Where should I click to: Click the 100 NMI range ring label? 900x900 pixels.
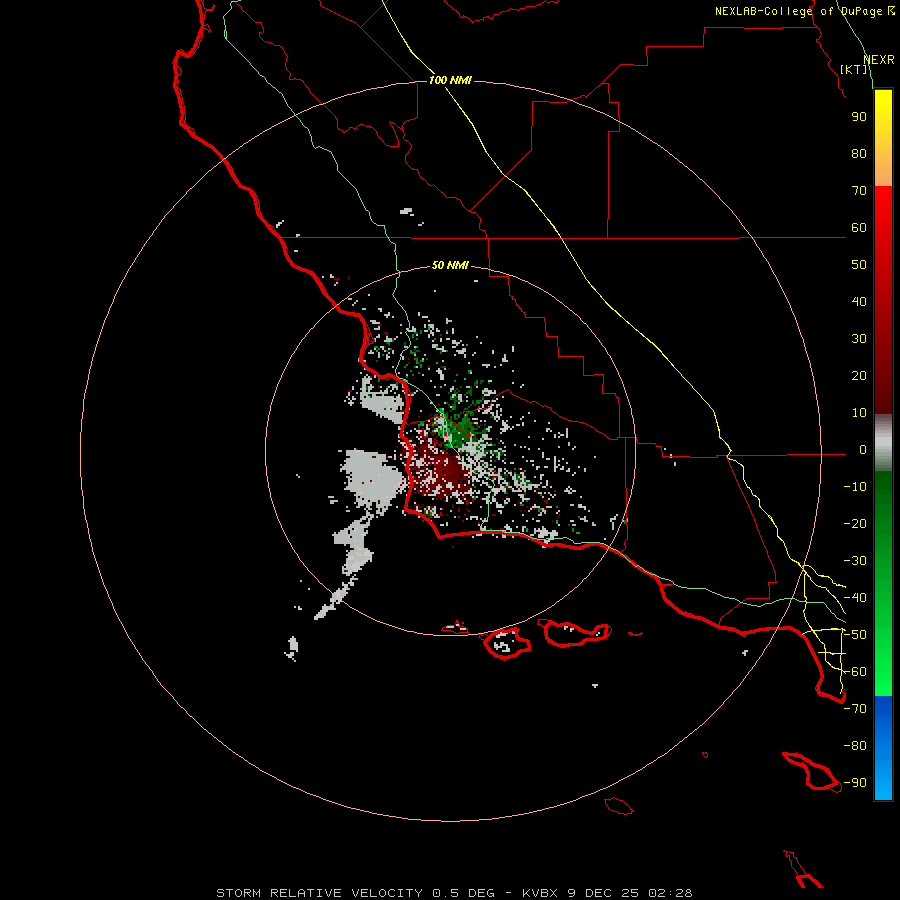click(451, 80)
